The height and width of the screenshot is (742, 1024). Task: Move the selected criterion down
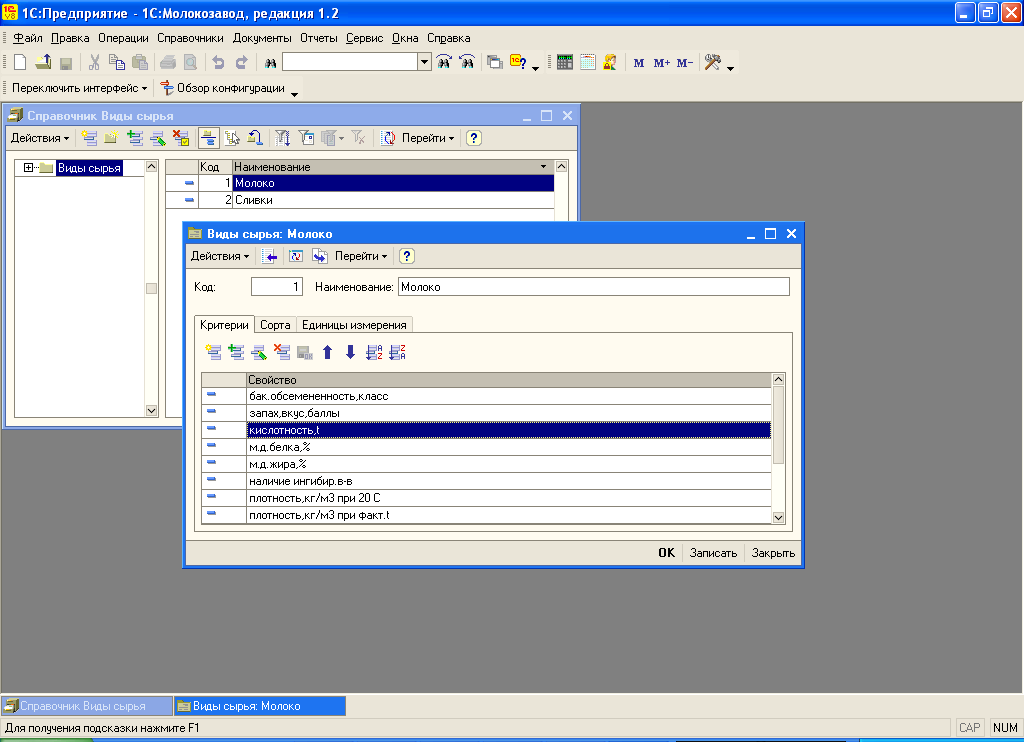[x=351, y=353]
